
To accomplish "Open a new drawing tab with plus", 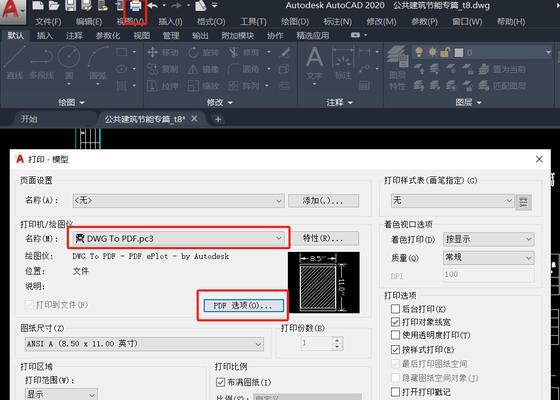I will pyautogui.click(x=218, y=119).
